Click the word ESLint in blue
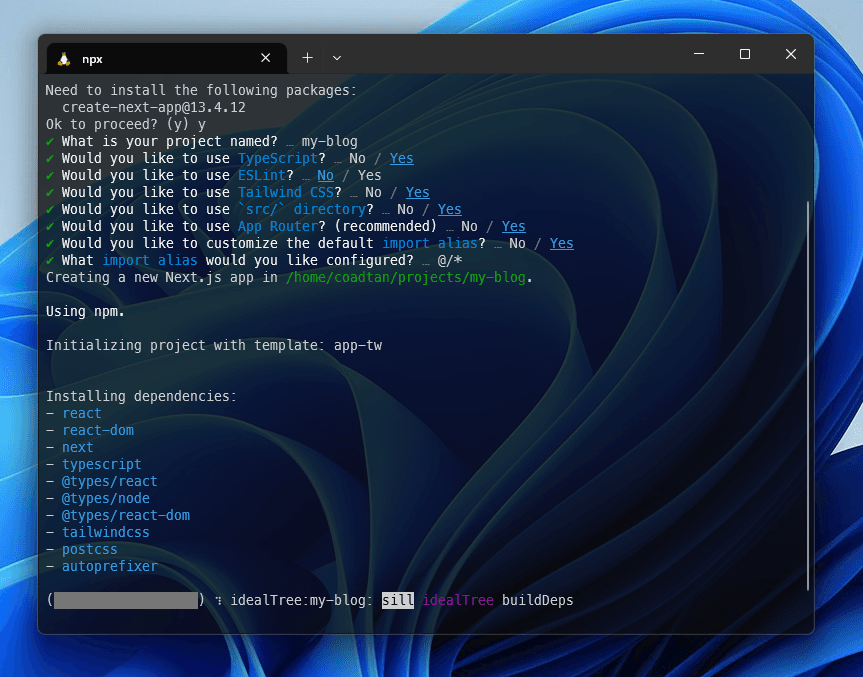863x677 pixels. [x=261, y=176]
